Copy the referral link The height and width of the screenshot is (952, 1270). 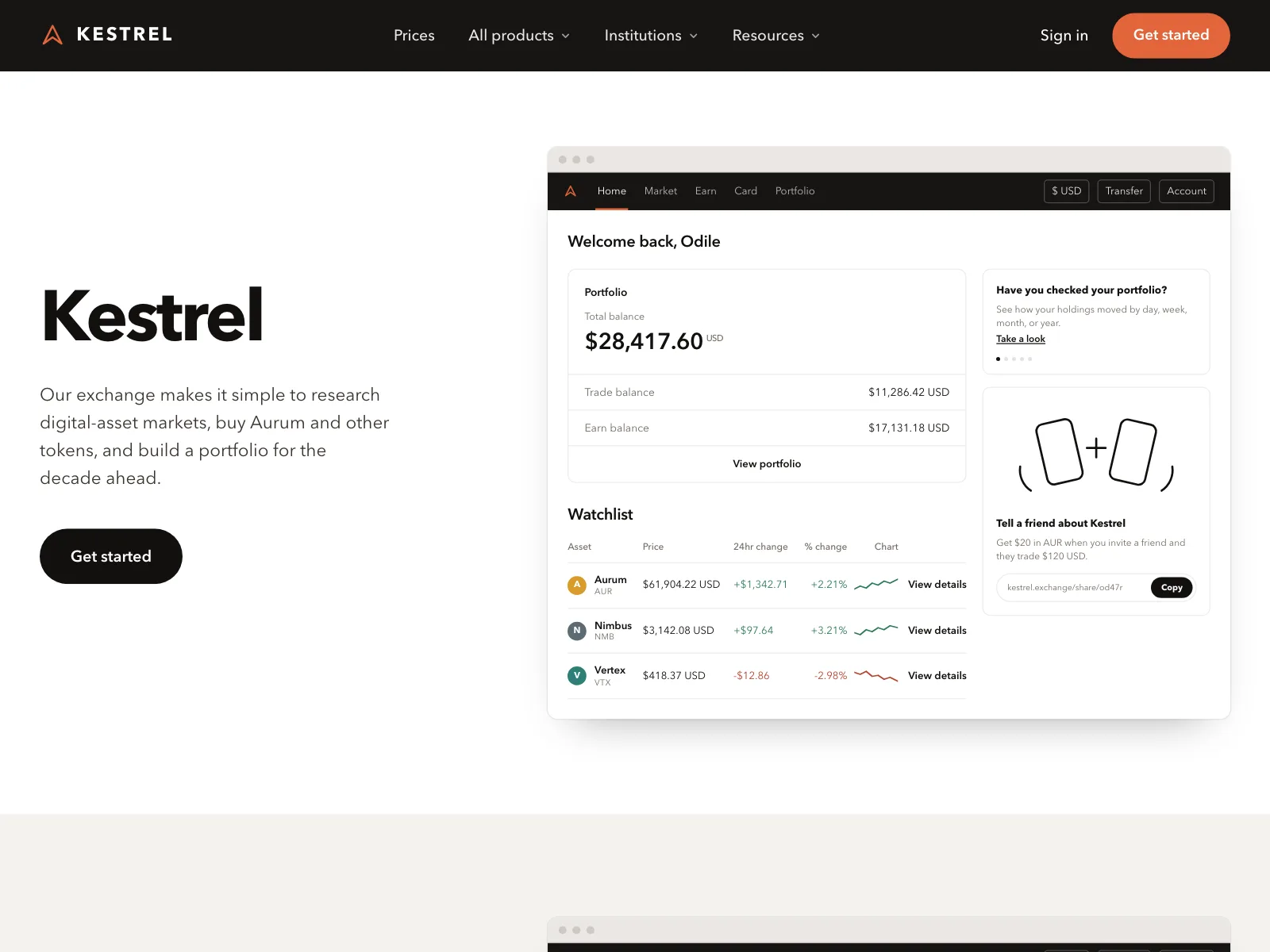pyautogui.click(x=1172, y=588)
